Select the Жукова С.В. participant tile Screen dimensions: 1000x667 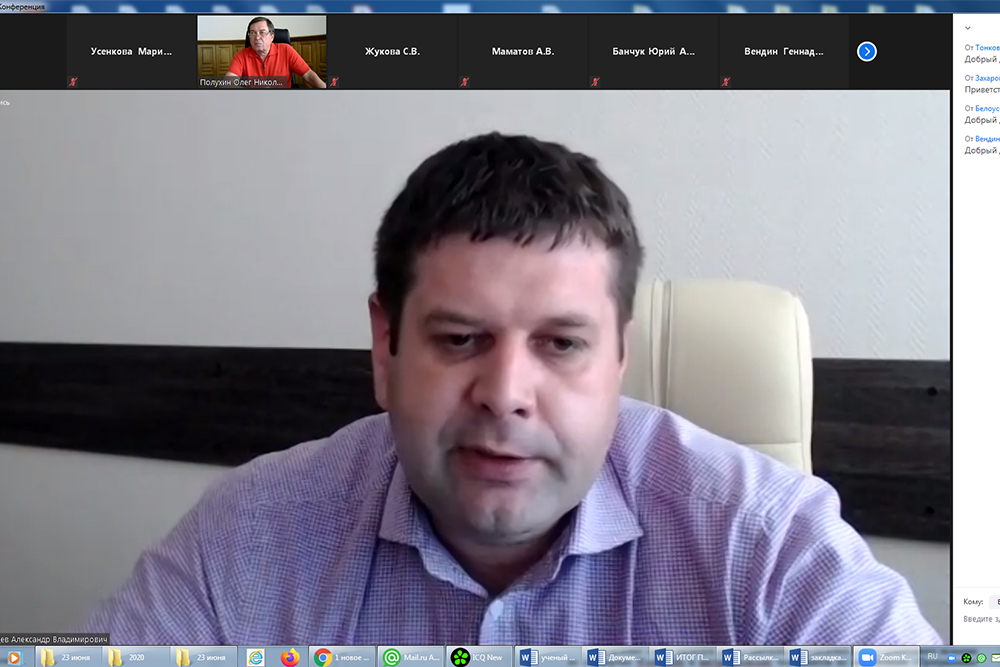tap(392, 51)
